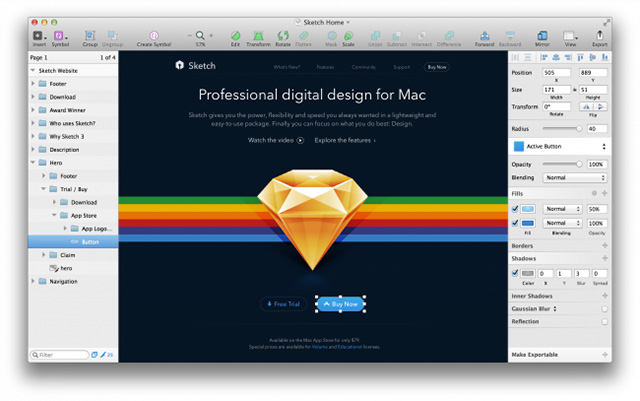Expand the Award Winner group
This screenshot has width=640, height=401.
33,110
